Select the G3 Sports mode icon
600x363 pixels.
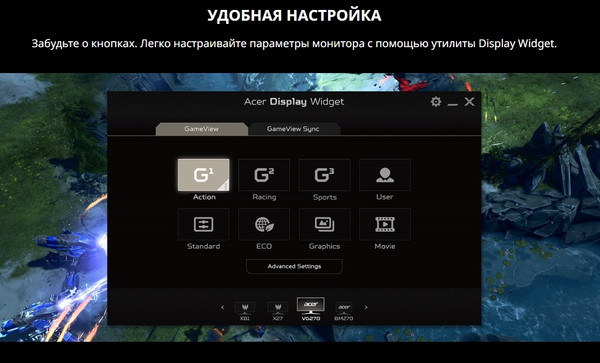[x=324, y=175]
